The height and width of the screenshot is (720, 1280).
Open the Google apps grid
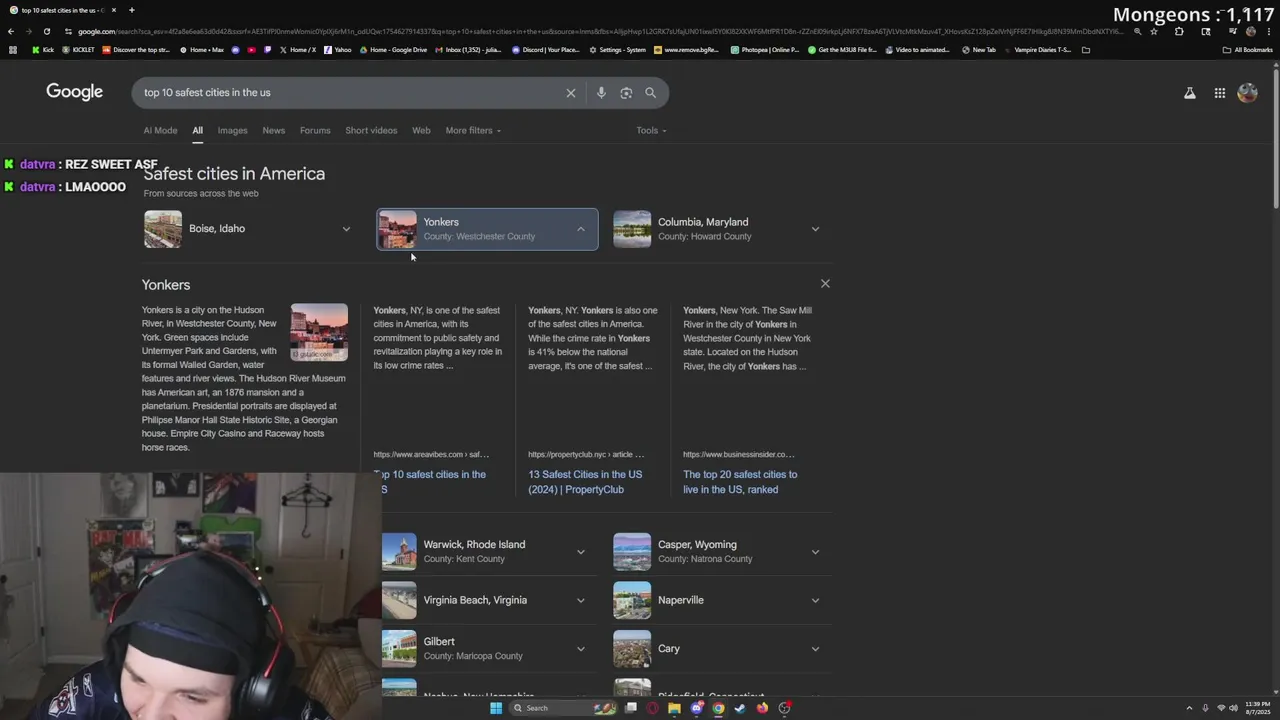tap(1220, 93)
